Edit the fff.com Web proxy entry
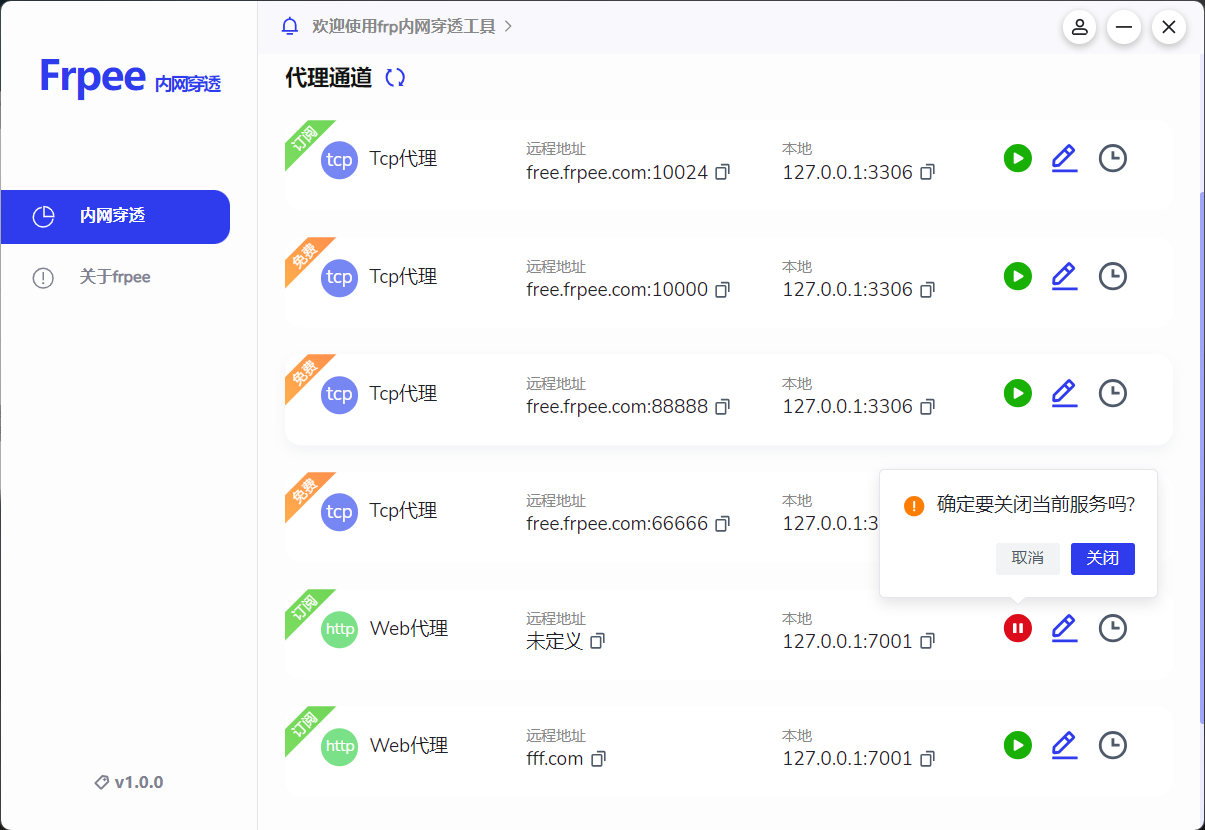The image size is (1205, 830). [1064, 745]
